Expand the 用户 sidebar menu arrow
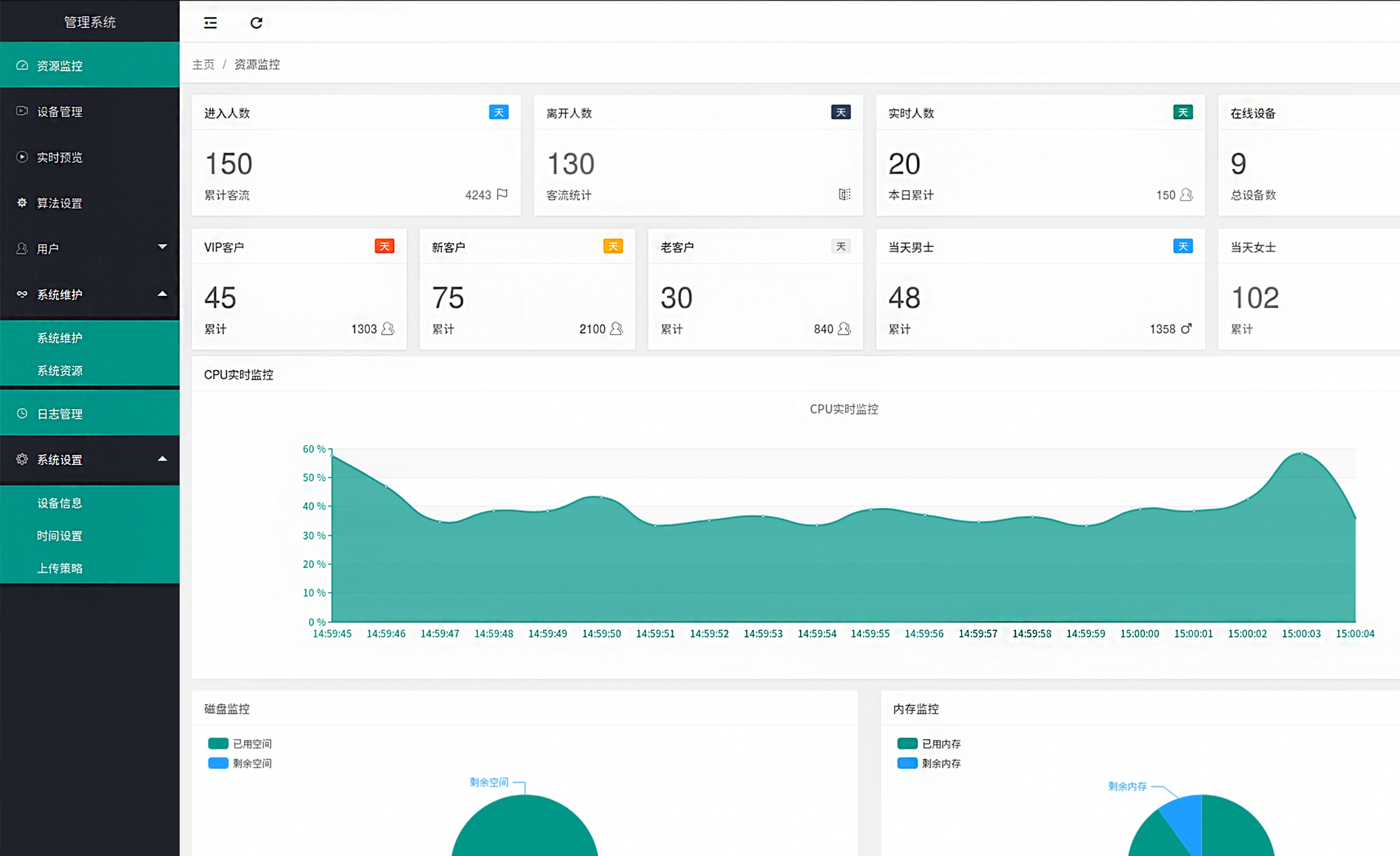The height and width of the screenshot is (856, 1400). point(162,246)
